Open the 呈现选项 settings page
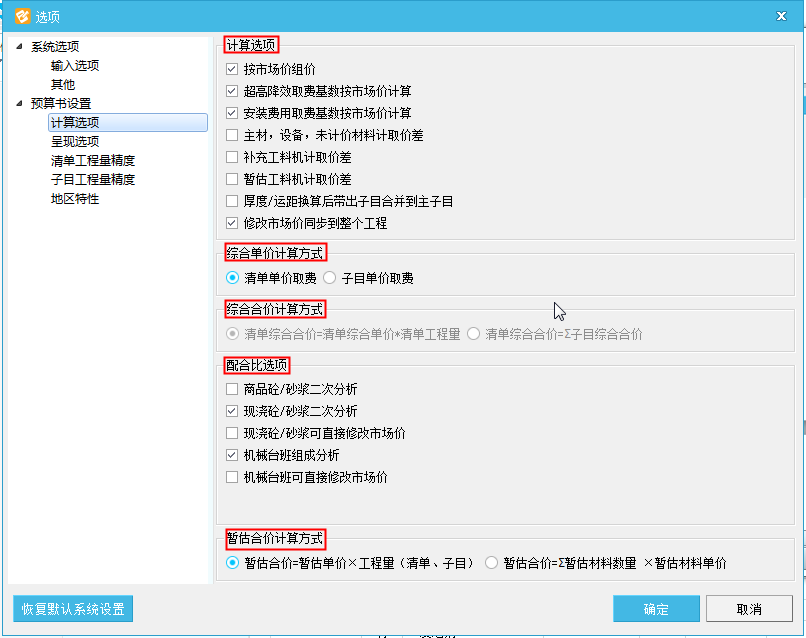 [x=75, y=142]
